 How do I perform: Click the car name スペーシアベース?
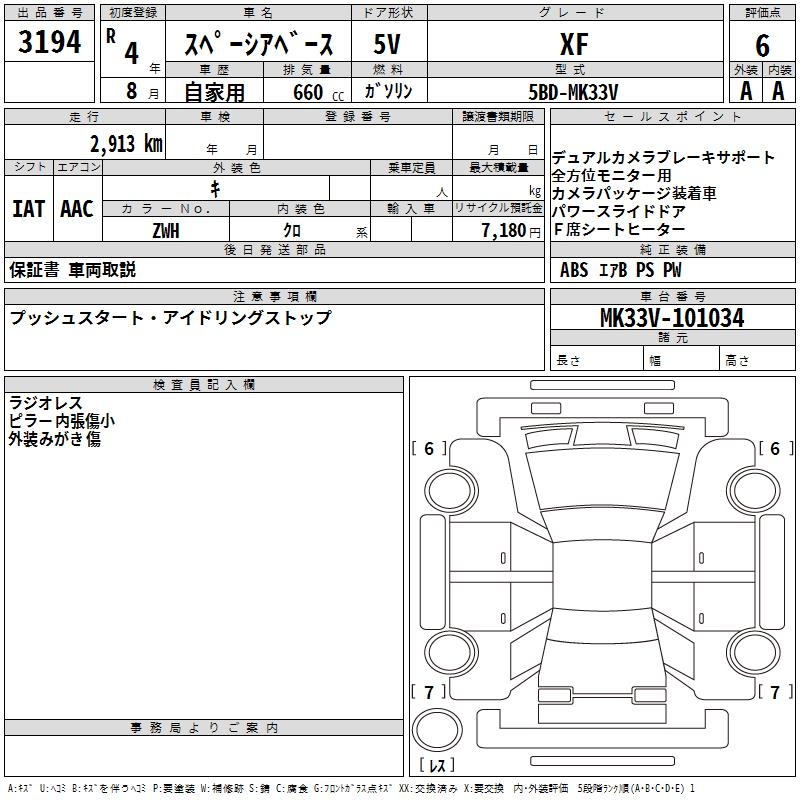point(259,43)
